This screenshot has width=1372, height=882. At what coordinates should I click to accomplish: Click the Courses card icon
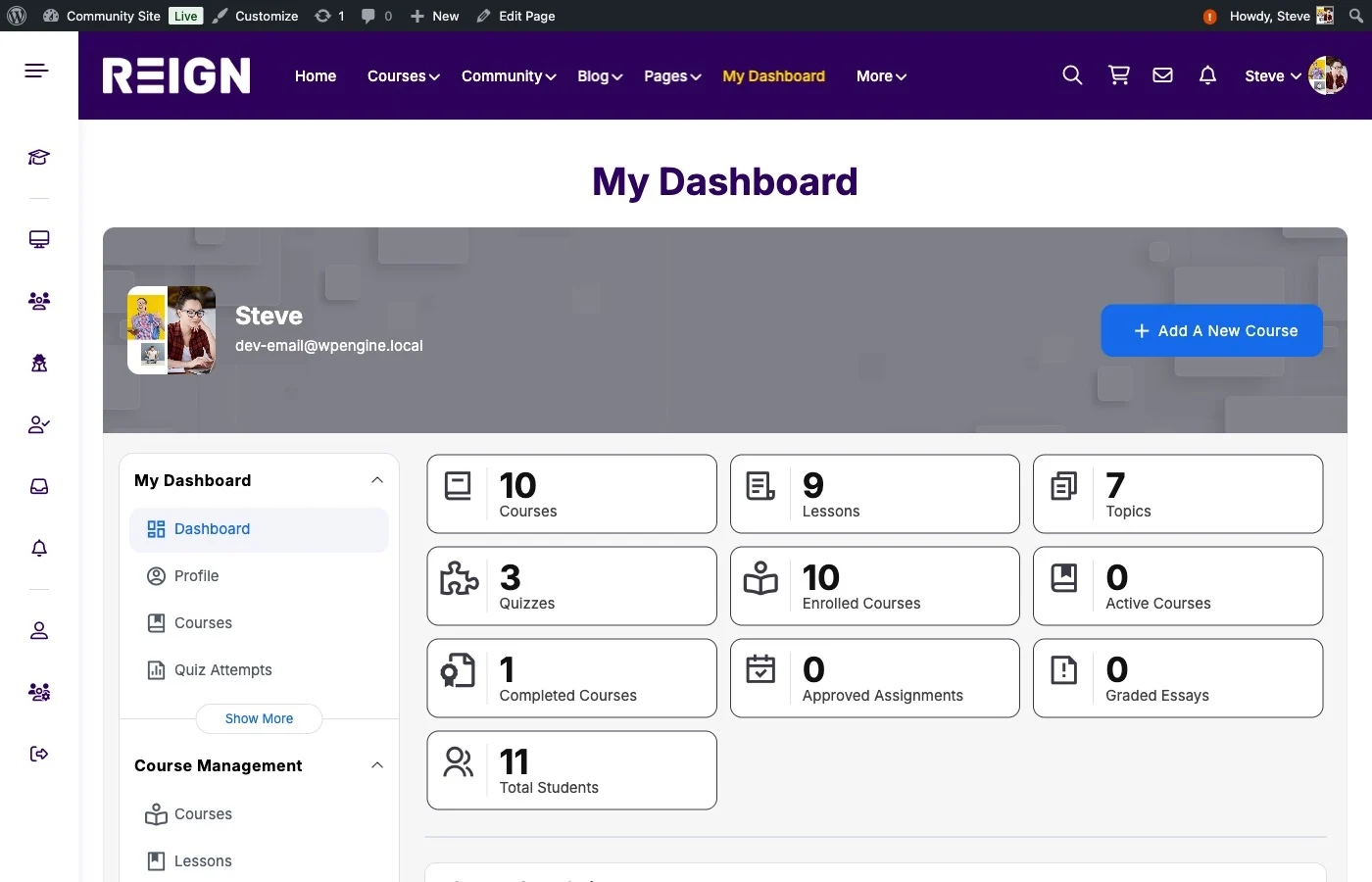[x=458, y=486]
